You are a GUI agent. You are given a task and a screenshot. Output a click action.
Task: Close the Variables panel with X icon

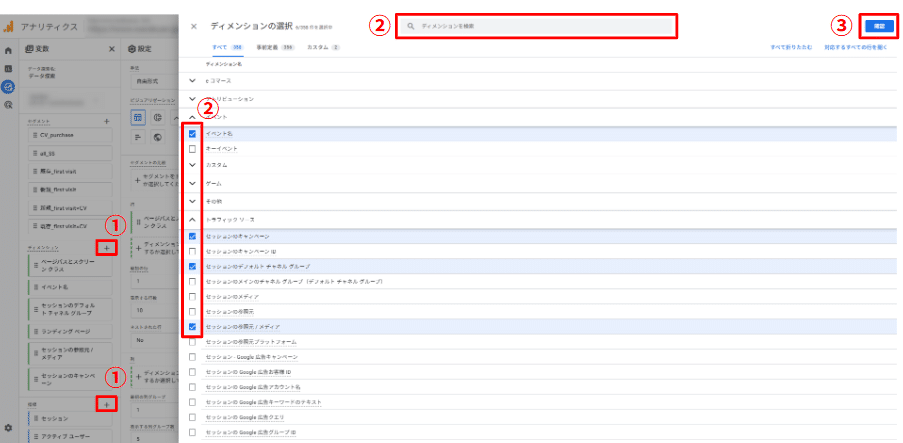click(112, 49)
